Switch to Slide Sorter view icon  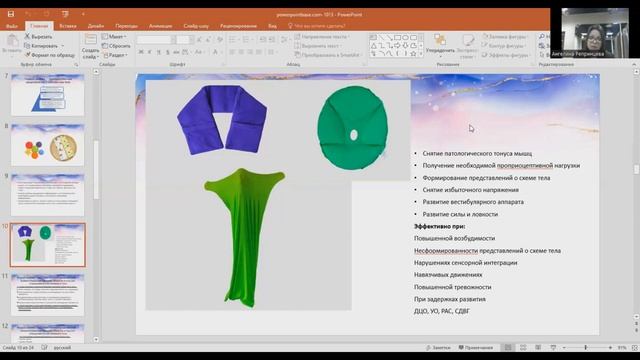tap(523, 347)
